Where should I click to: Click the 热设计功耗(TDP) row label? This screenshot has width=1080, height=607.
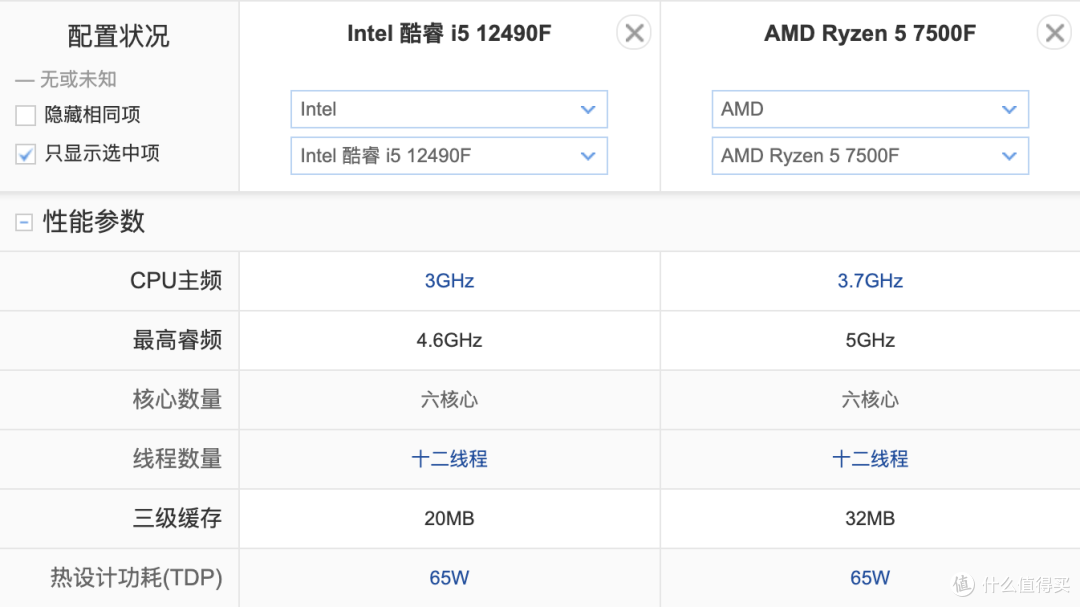pyautogui.click(x=136, y=577)
